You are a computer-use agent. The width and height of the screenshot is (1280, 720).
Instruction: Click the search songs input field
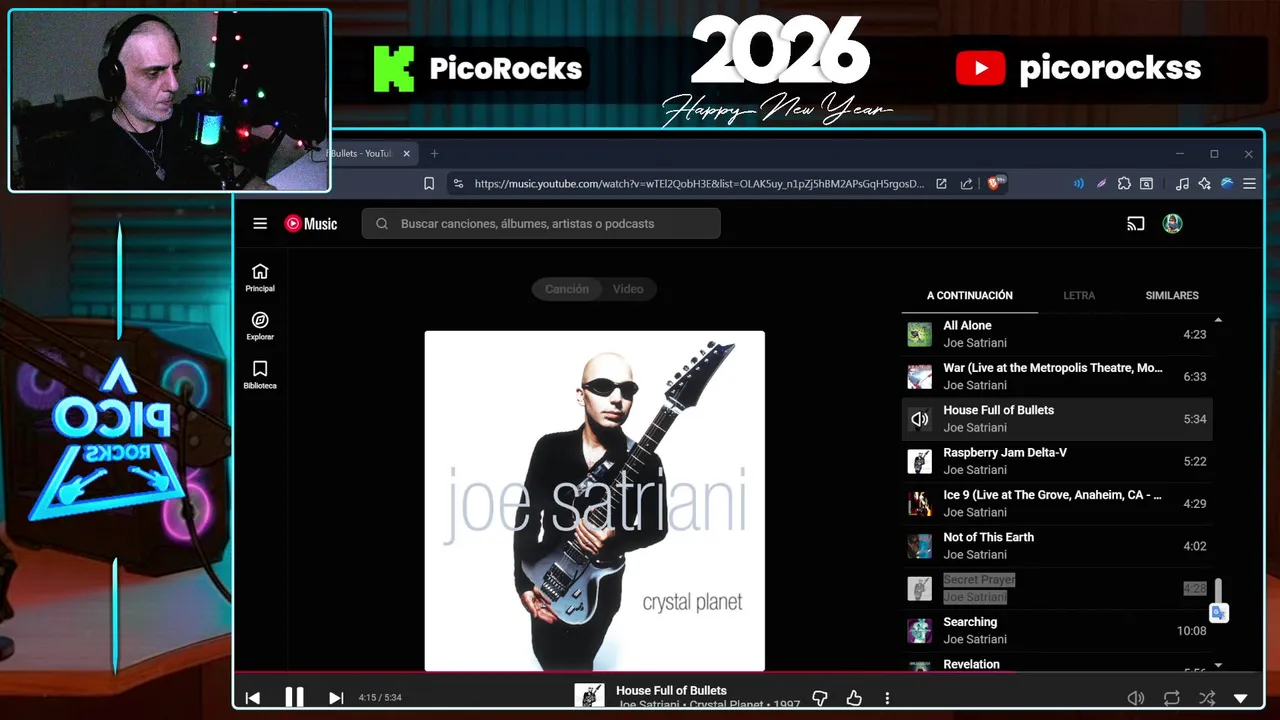[x=541, y=224]
